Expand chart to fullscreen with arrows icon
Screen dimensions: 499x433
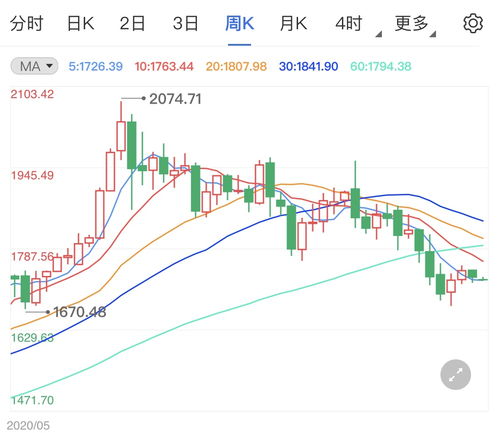455,374
